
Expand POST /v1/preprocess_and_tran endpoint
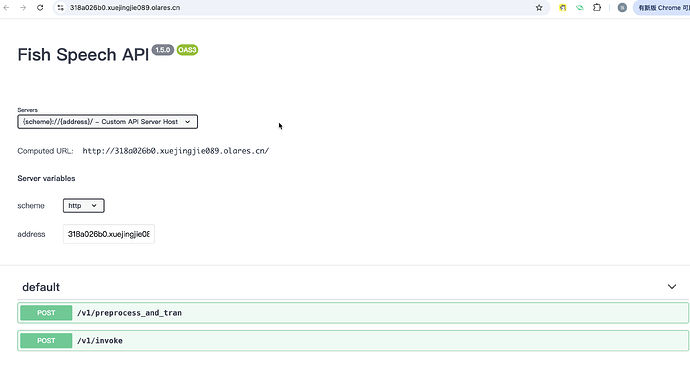353,313
